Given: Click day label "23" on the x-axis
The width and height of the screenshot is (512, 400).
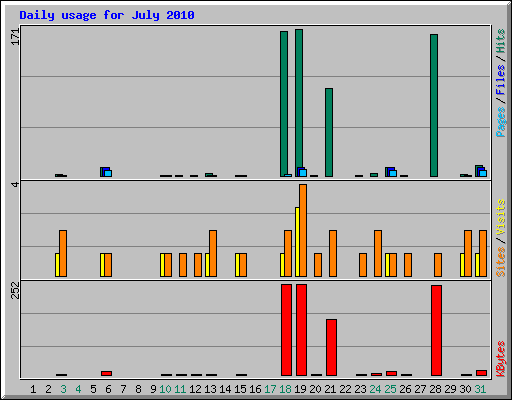Looking at the screenshot, I should (360, 389).
